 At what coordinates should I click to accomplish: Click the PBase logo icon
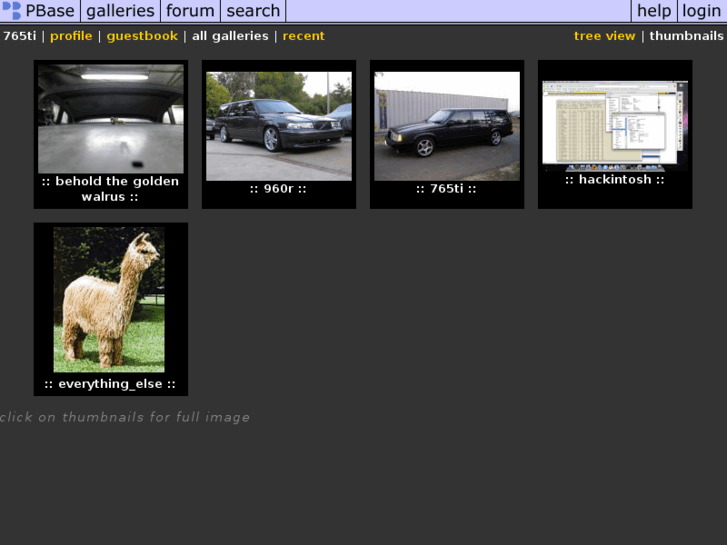click(12, 11)
